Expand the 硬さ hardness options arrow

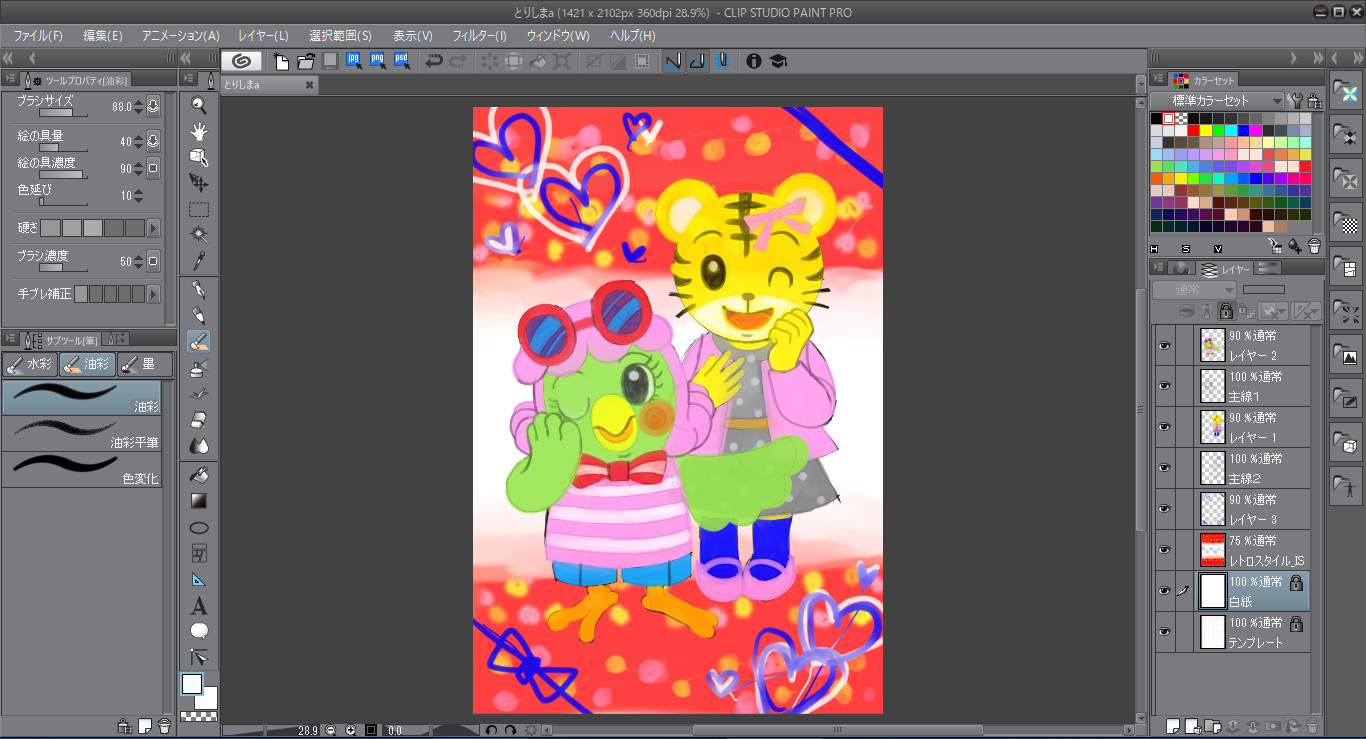pos(153,228)
